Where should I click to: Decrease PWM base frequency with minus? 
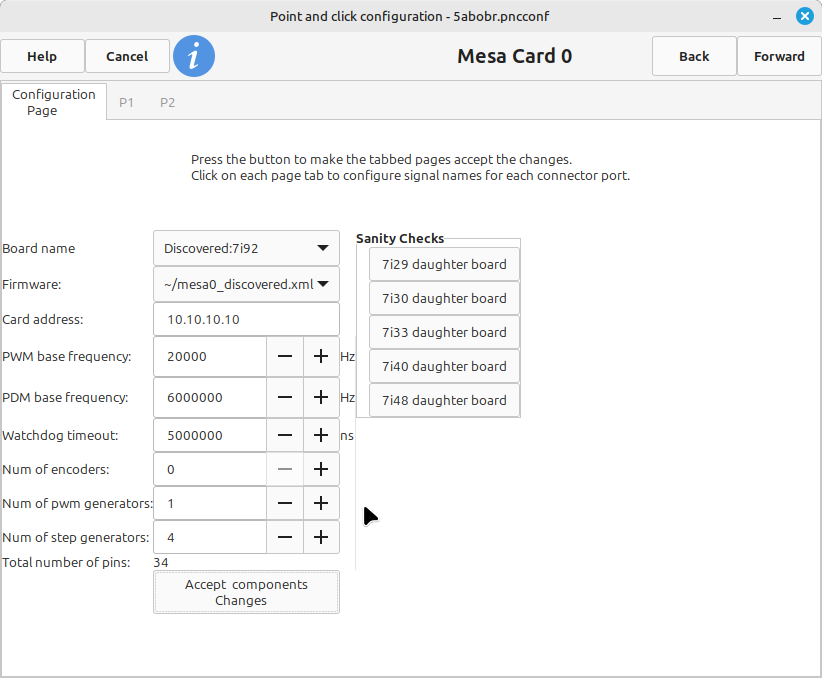pyautogui.click(x=285, y=356)
